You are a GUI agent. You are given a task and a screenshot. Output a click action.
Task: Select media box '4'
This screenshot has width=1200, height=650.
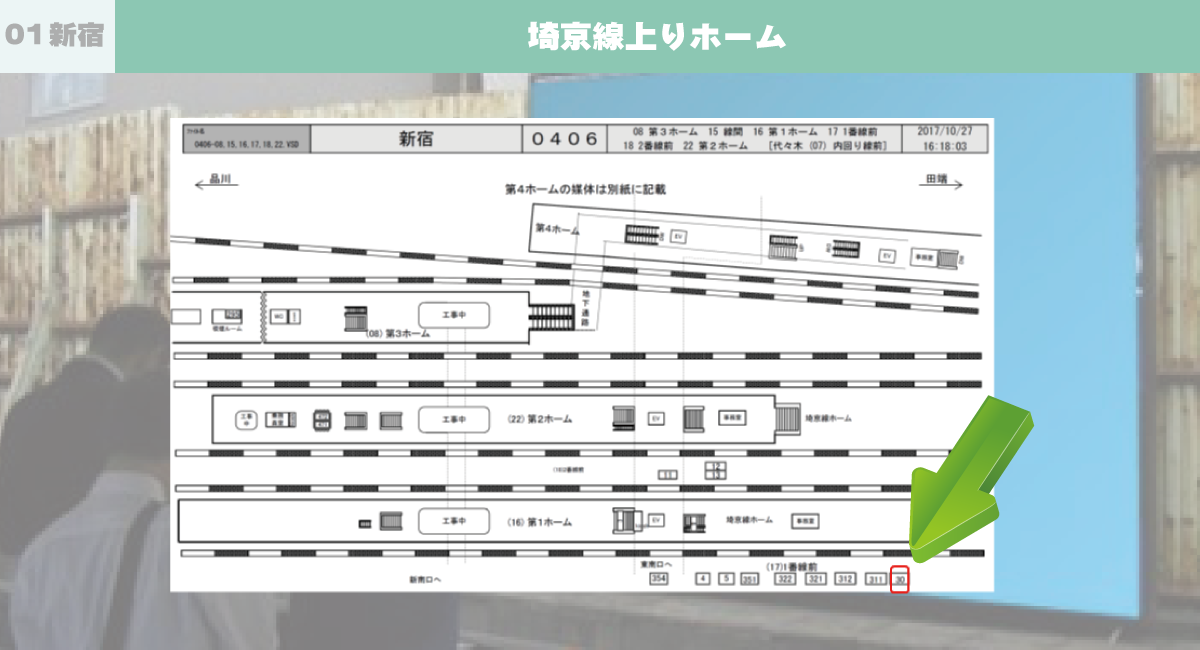(703, 579)
